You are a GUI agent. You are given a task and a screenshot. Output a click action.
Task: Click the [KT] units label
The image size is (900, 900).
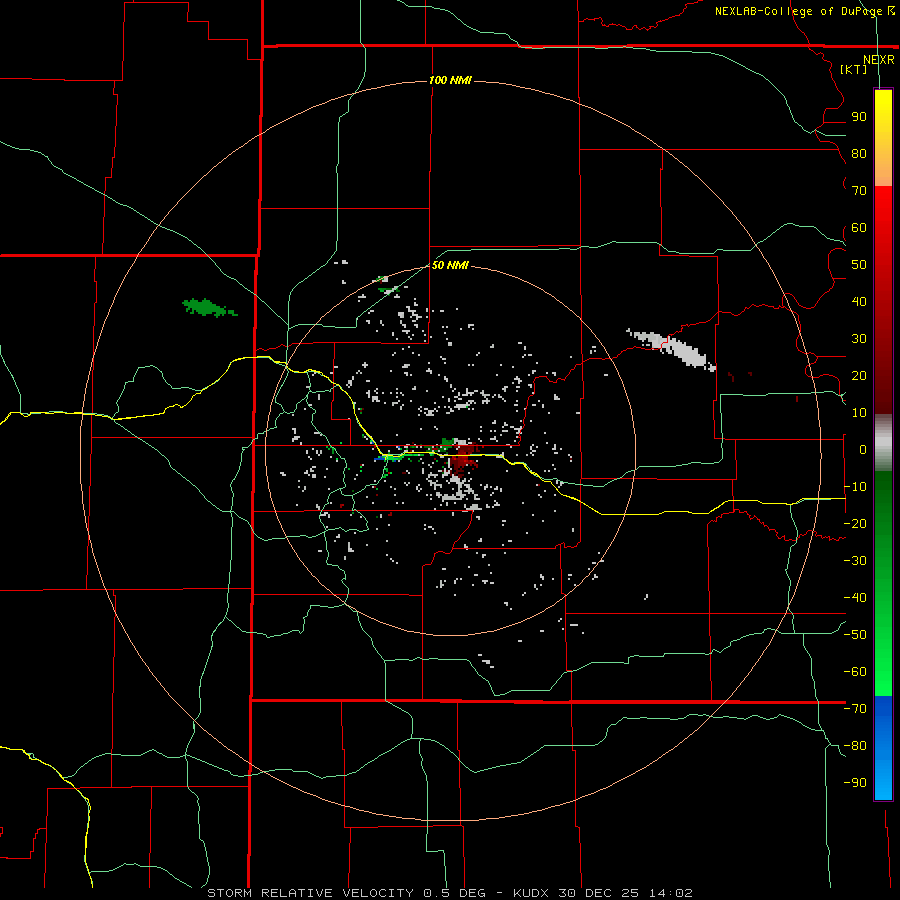pos(854,69)
